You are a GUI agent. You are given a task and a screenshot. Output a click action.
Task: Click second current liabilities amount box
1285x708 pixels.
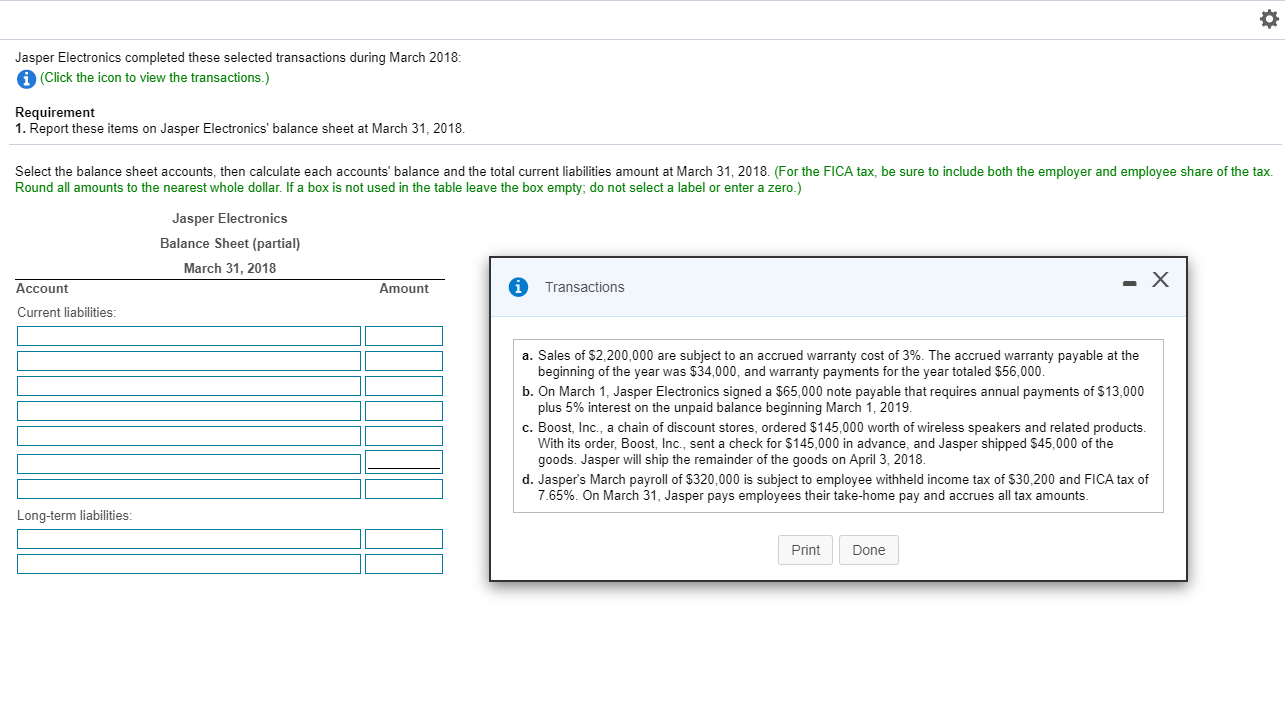404,361
